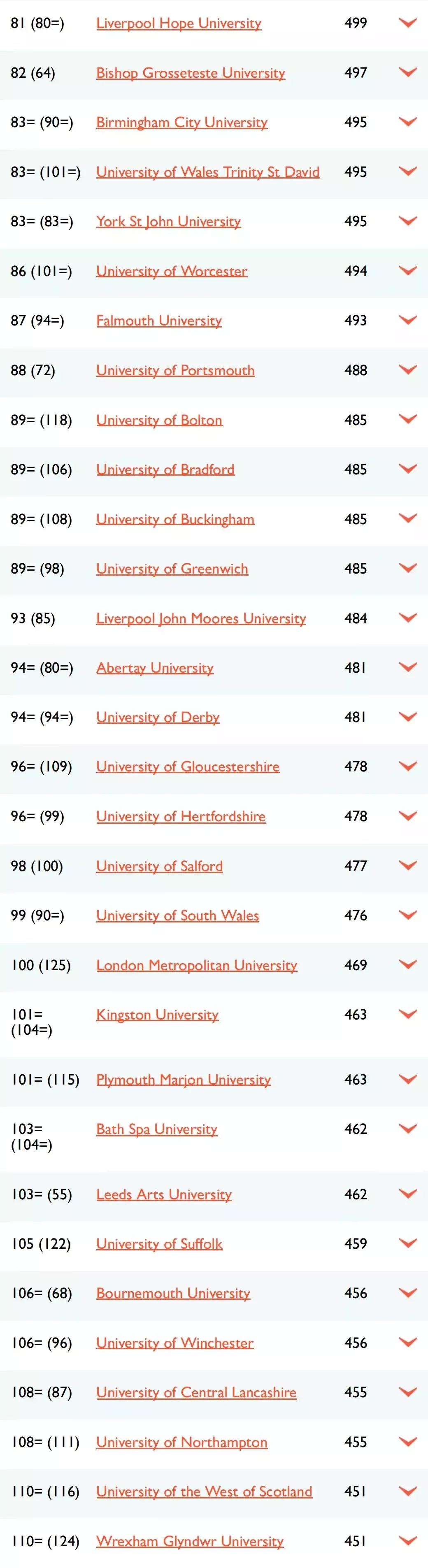Open Liverpool John Moores University link
Screen dimensions: 428x1568
click(x=201, y=618)
